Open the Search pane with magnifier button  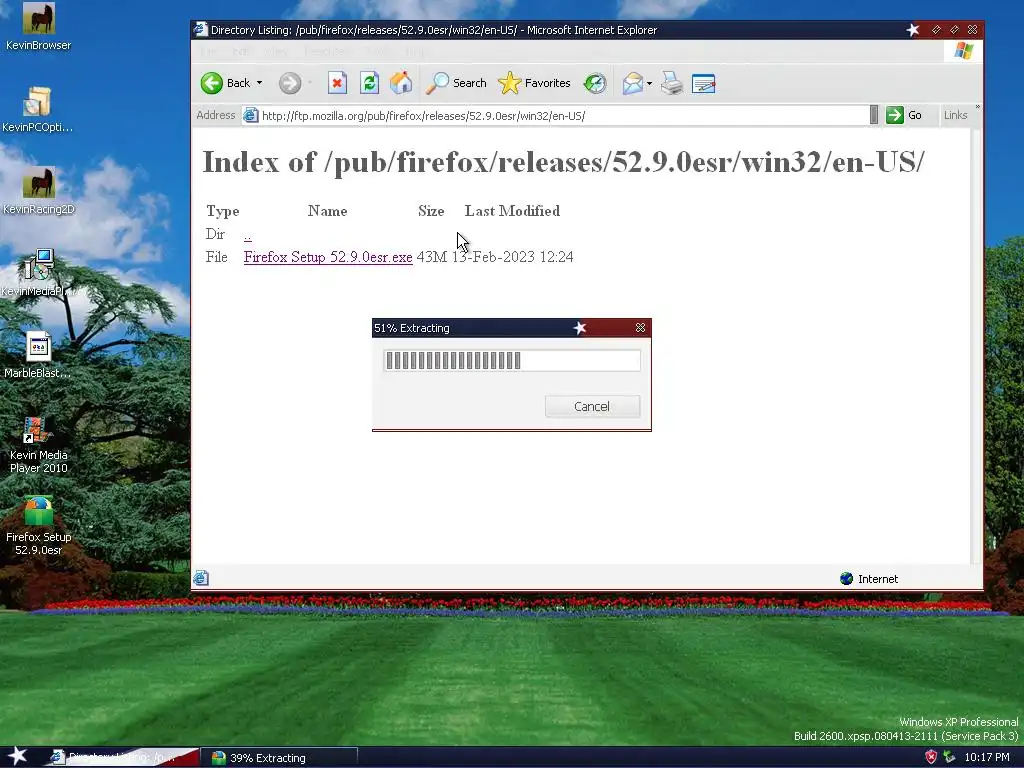(456, 83)
